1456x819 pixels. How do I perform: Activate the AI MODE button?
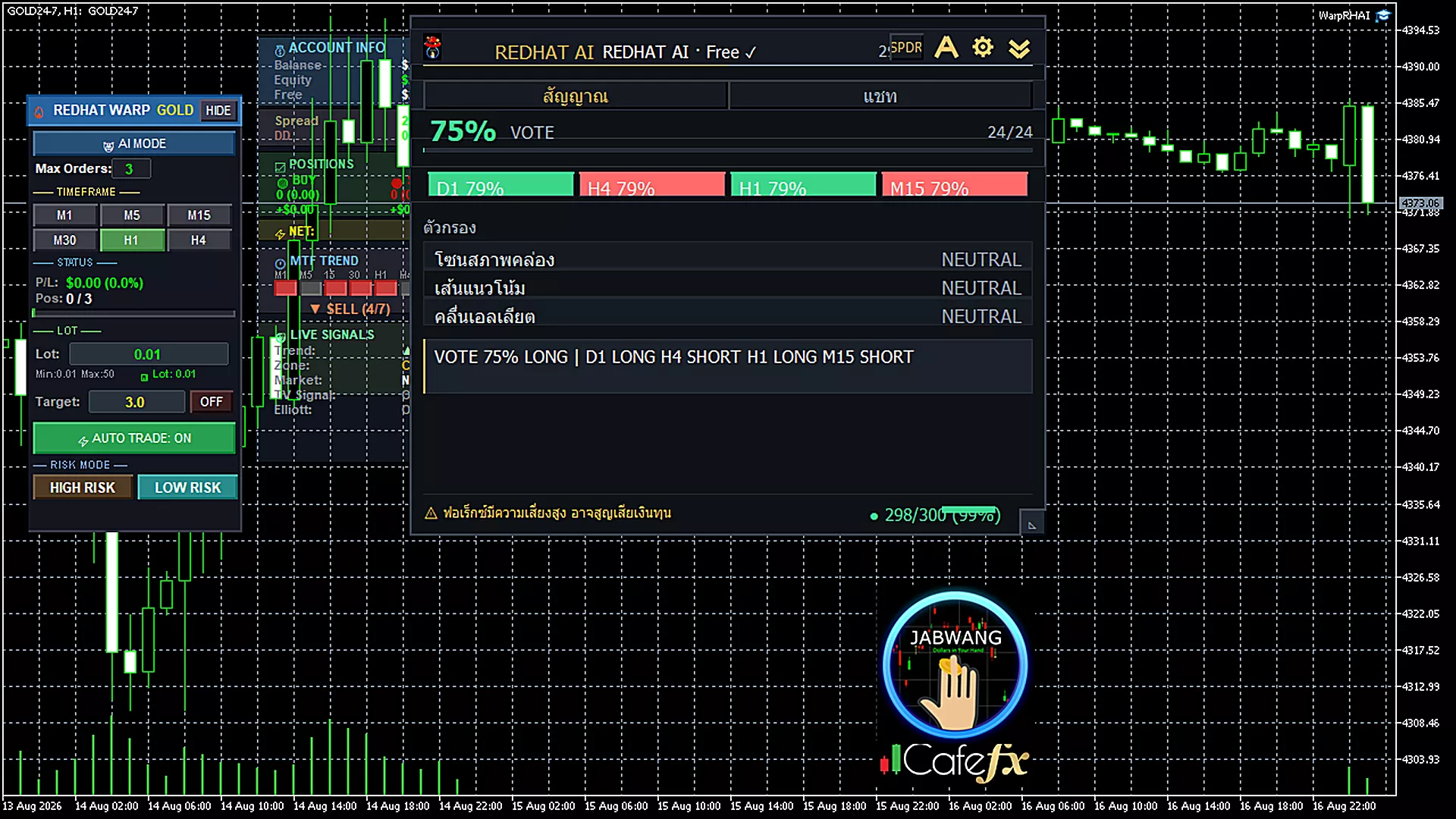(134, 143)
